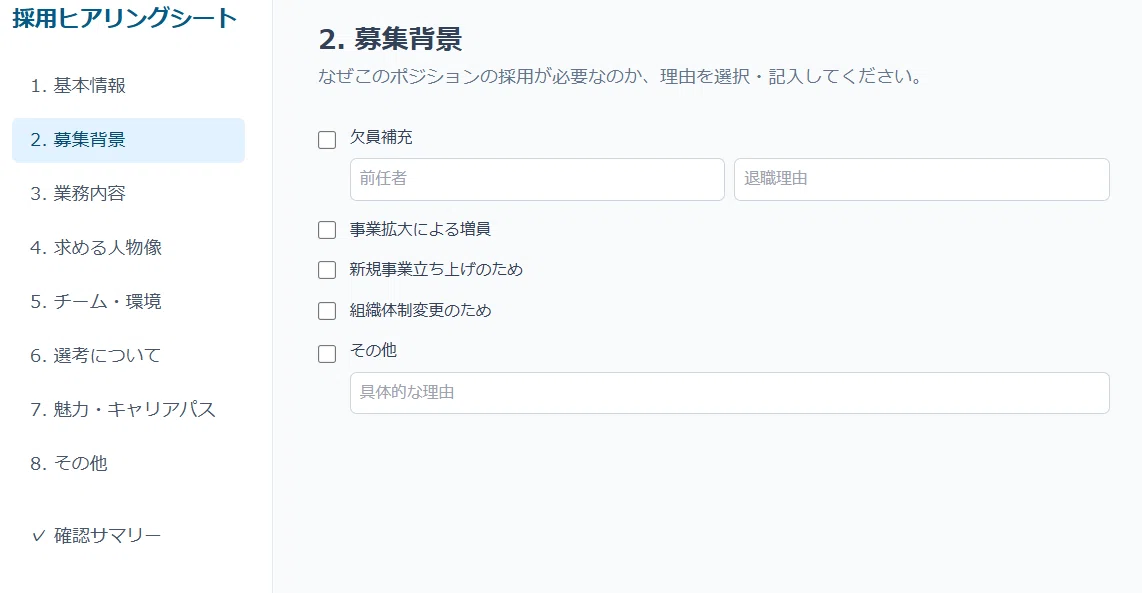Click the 前任者 input field
Image resolution: width=1142 pixels, height=593 pixels.
pos(537,179)
